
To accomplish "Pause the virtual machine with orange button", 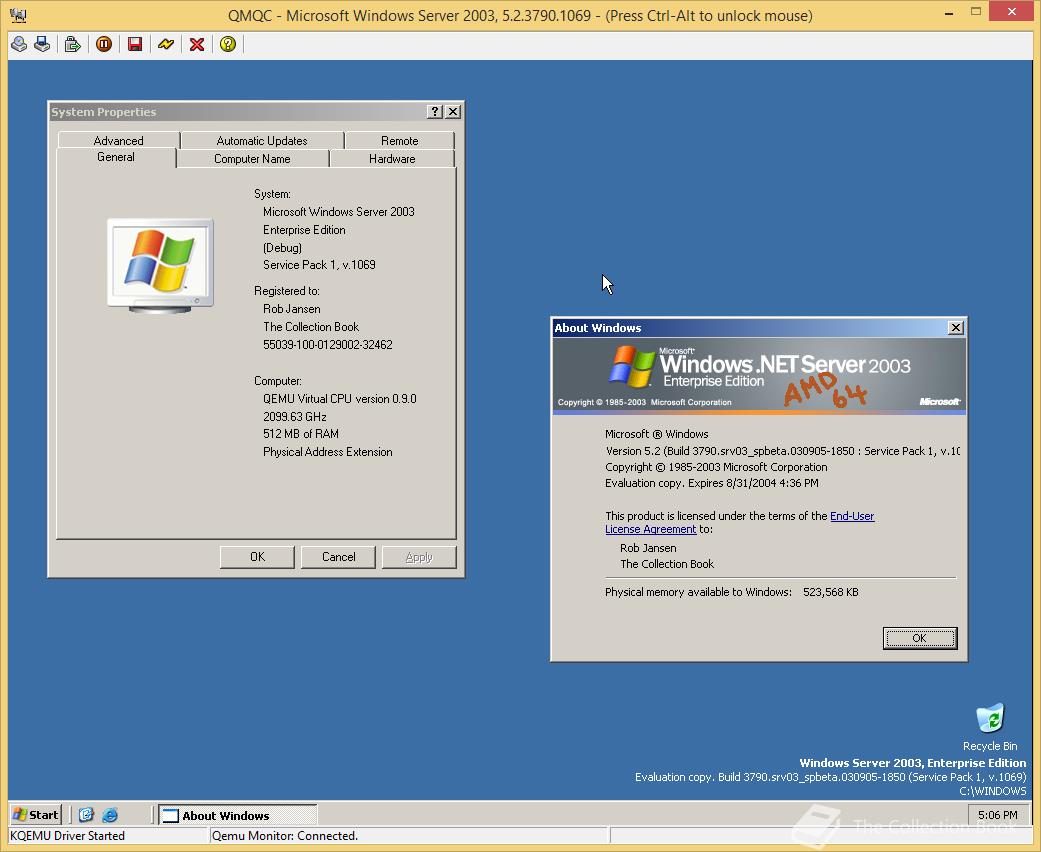I will (x=104, y=44).
